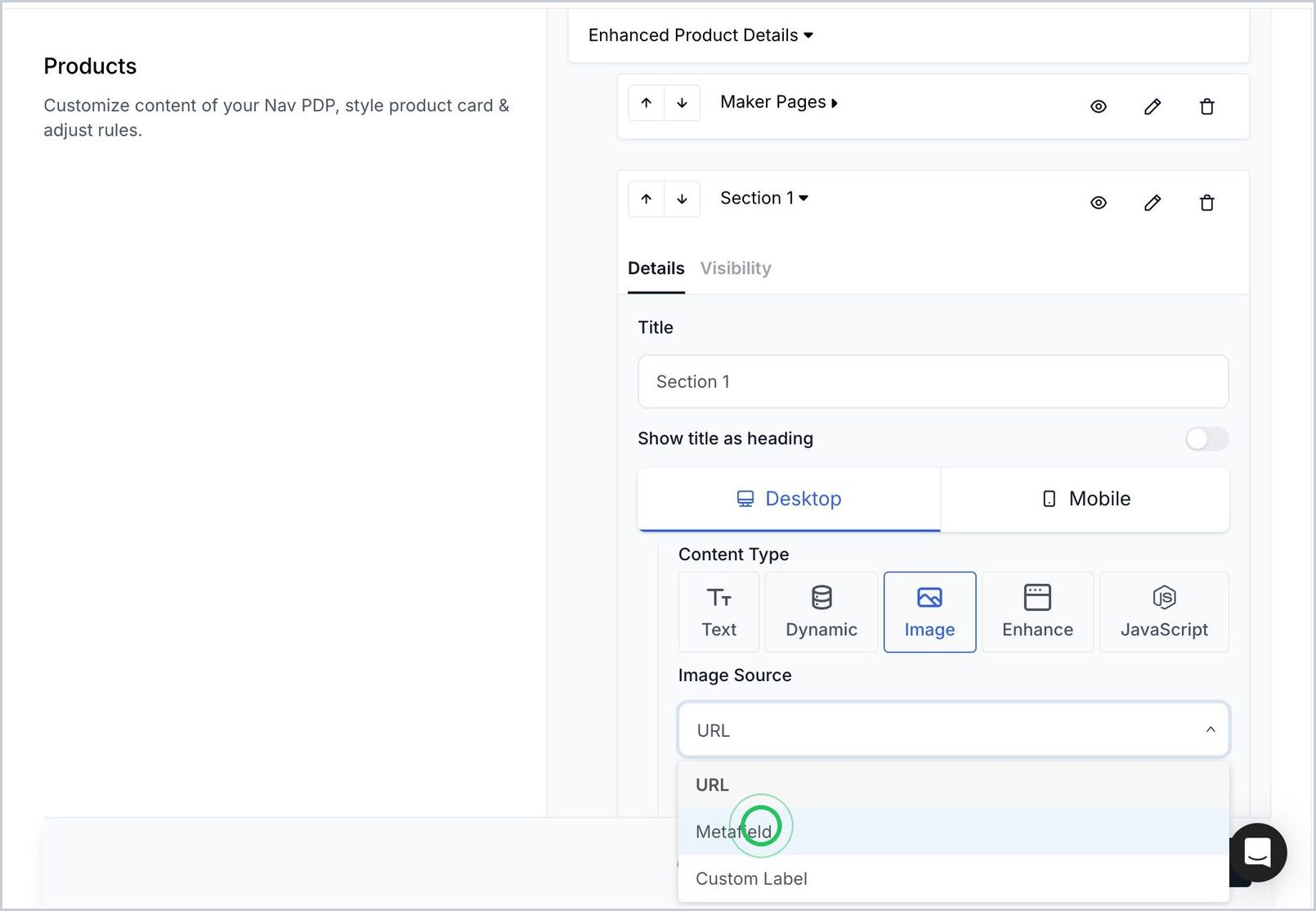Open the chat support widget
Screen dimensions: 1316x911
[1257, 852]
